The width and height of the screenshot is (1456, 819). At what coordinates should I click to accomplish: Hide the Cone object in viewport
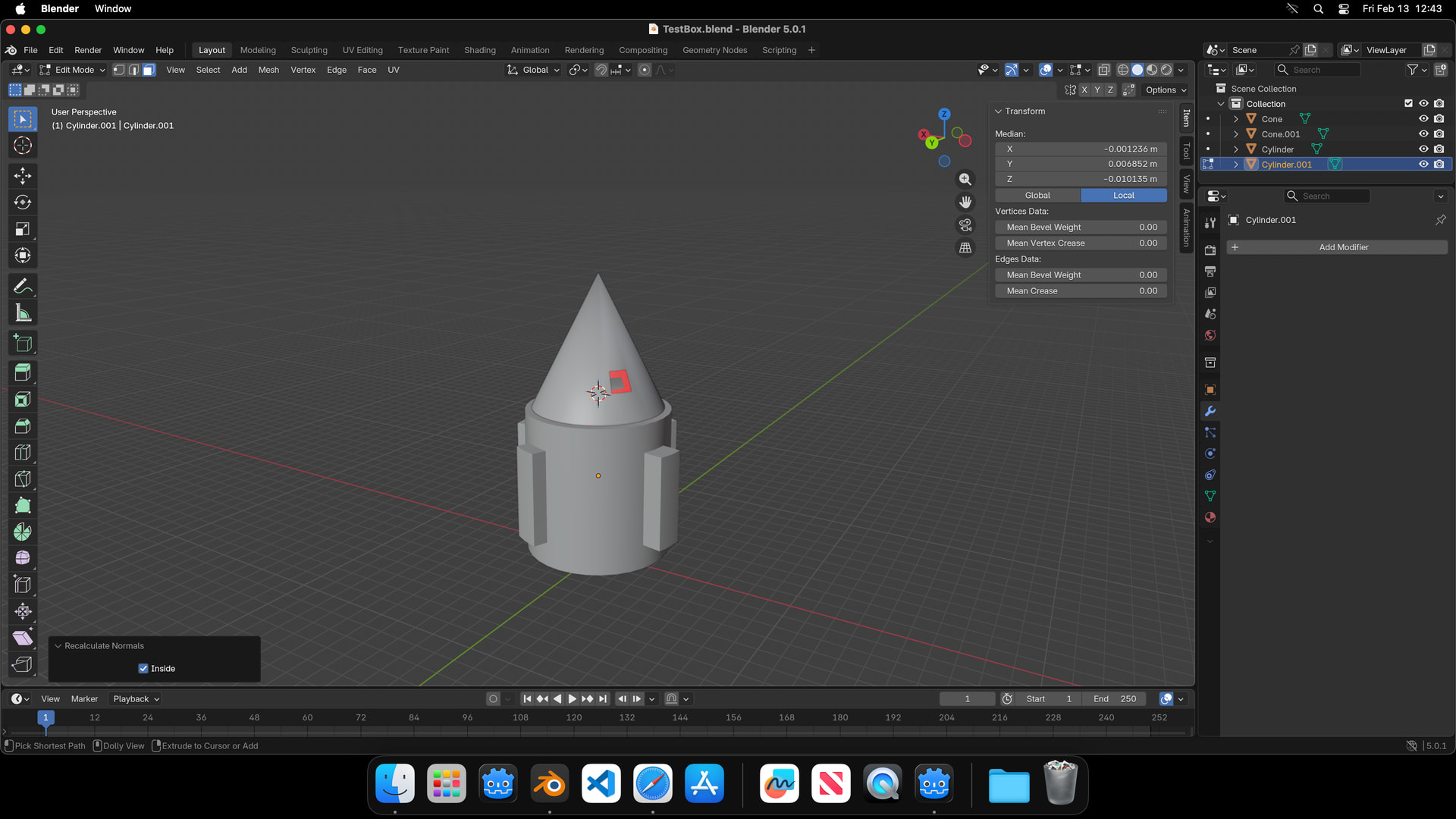(1423, 119)
